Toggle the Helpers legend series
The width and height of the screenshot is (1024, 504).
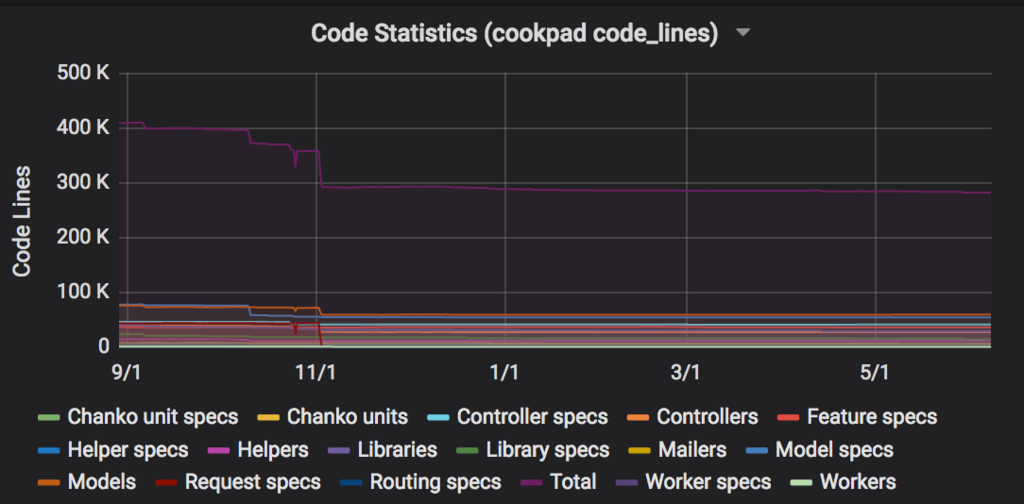pos(273,450)
